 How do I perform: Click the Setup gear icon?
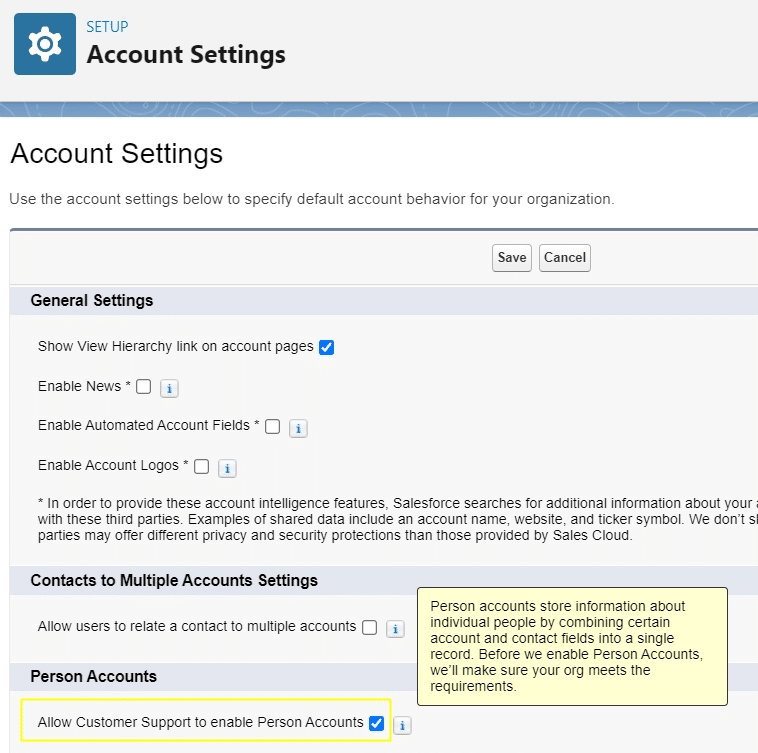pyautogui.click(x=44, y=44)
